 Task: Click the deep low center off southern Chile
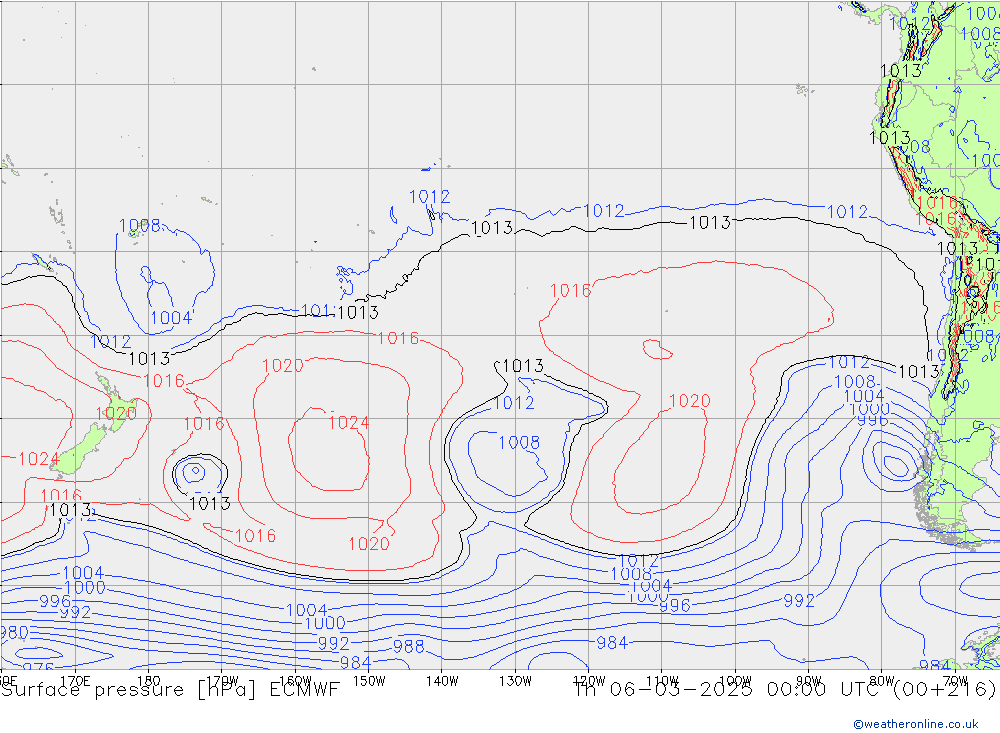[x=895, y=465]
